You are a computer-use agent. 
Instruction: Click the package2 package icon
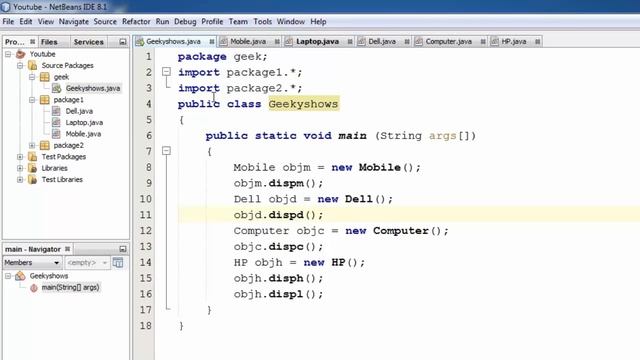pos(45,145)
